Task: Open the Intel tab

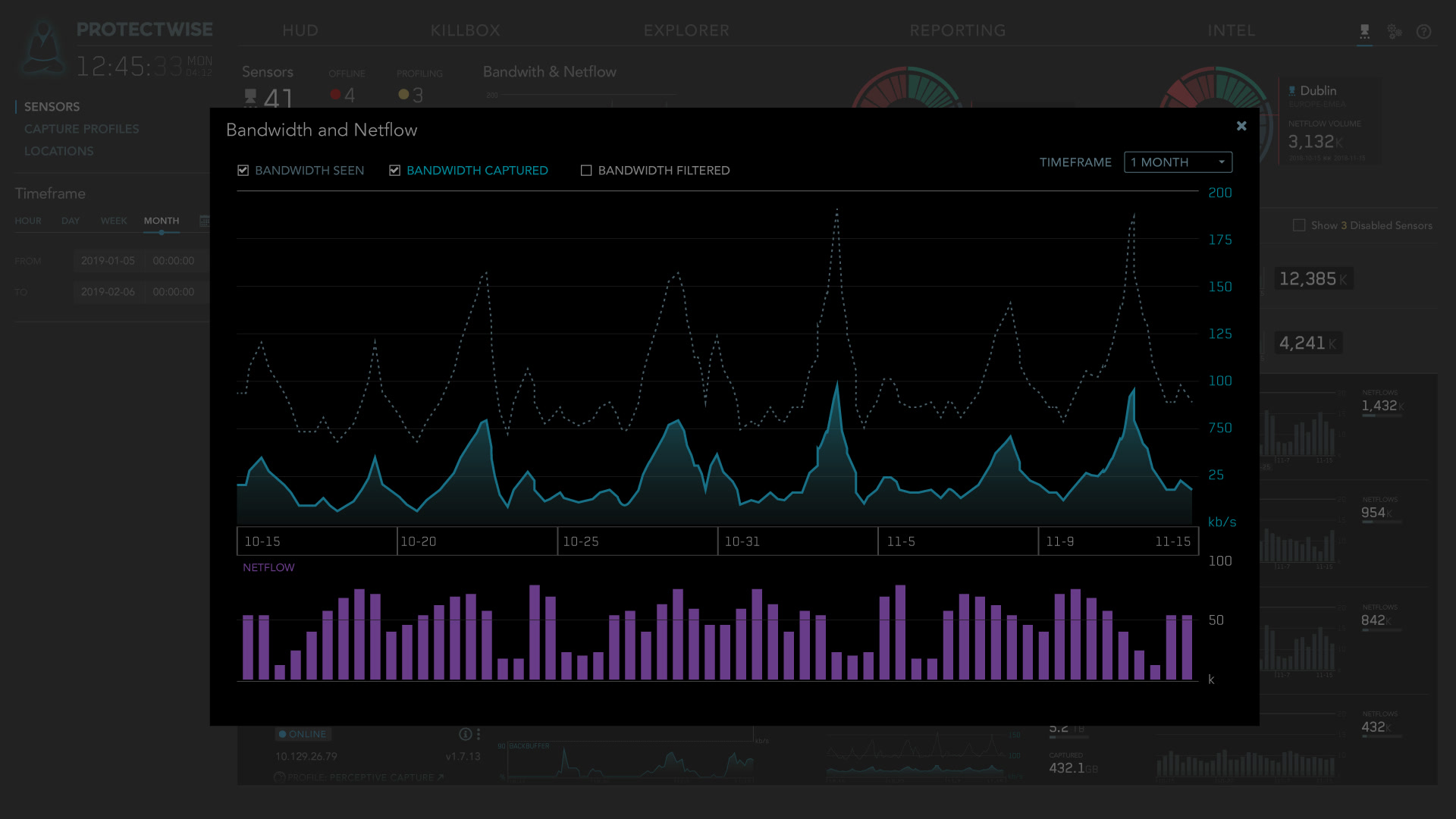Action: click(x=1232, y=30)
